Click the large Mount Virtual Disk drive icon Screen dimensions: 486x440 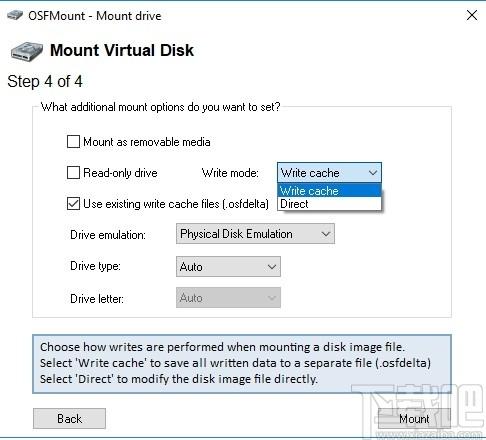[27, 51]
